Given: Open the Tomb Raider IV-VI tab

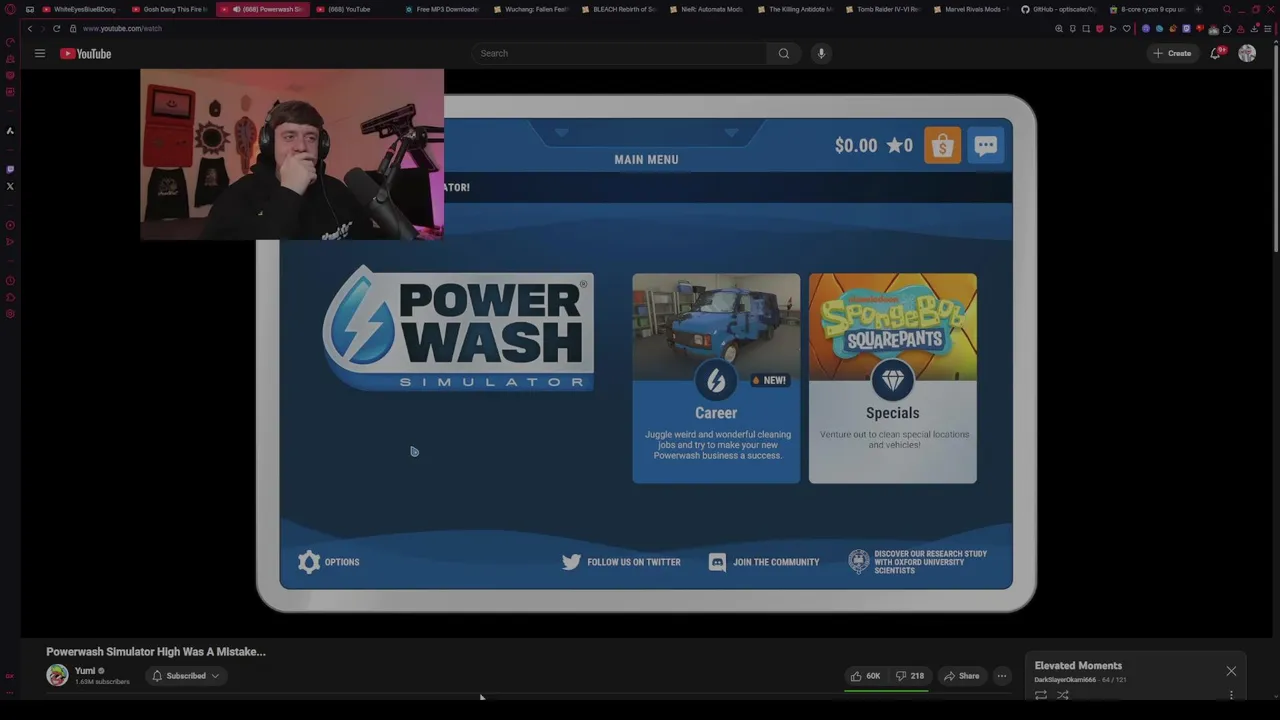Looking at the screenshot, I should [x=884, y=9].
